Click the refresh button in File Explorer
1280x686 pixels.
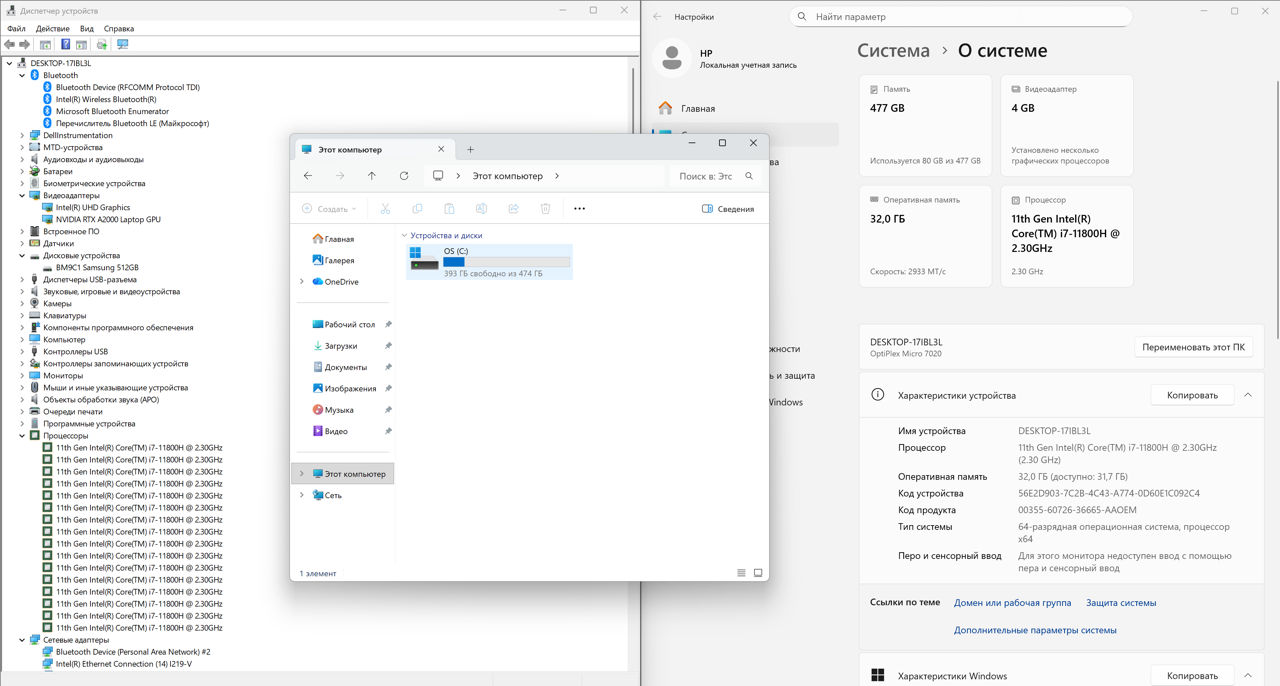pyautogui.click(x=404, y=176)
